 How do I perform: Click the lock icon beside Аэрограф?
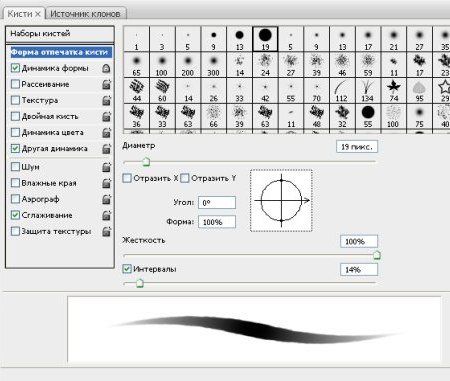pyautogui.click(x=106, y=199)
